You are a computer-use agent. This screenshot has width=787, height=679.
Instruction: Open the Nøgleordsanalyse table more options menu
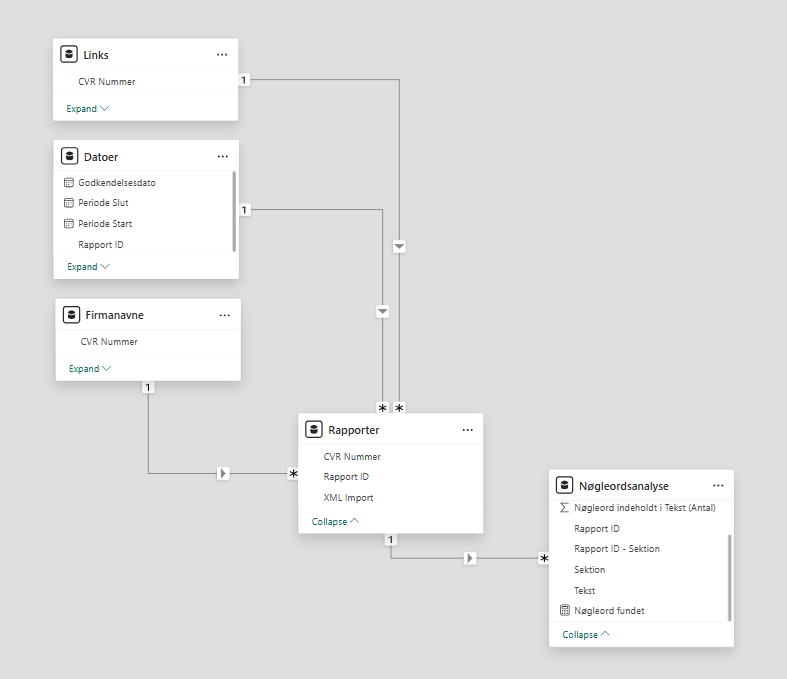click(x=718, y=486)
